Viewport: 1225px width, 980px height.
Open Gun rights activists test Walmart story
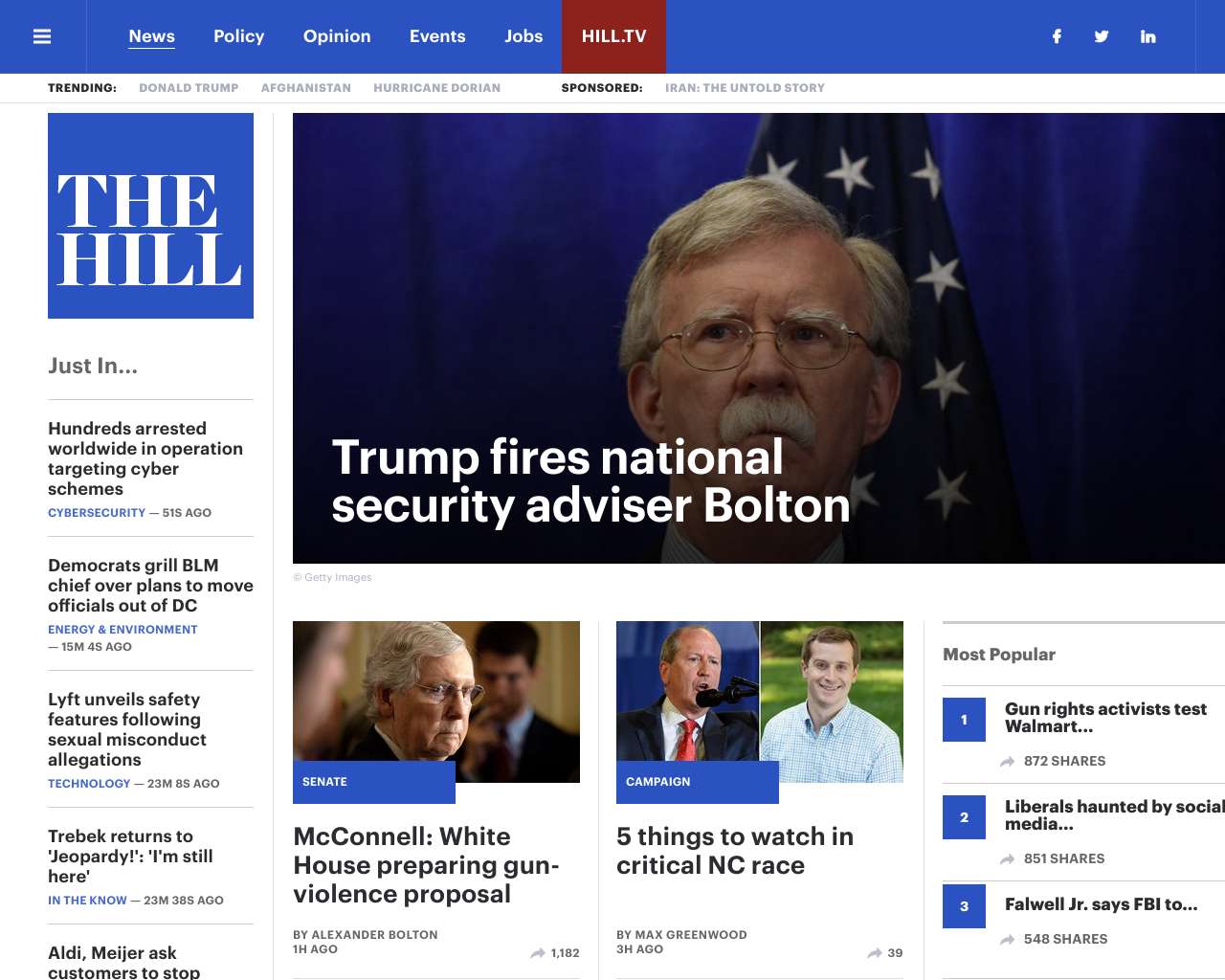[x=1105, y=718]
